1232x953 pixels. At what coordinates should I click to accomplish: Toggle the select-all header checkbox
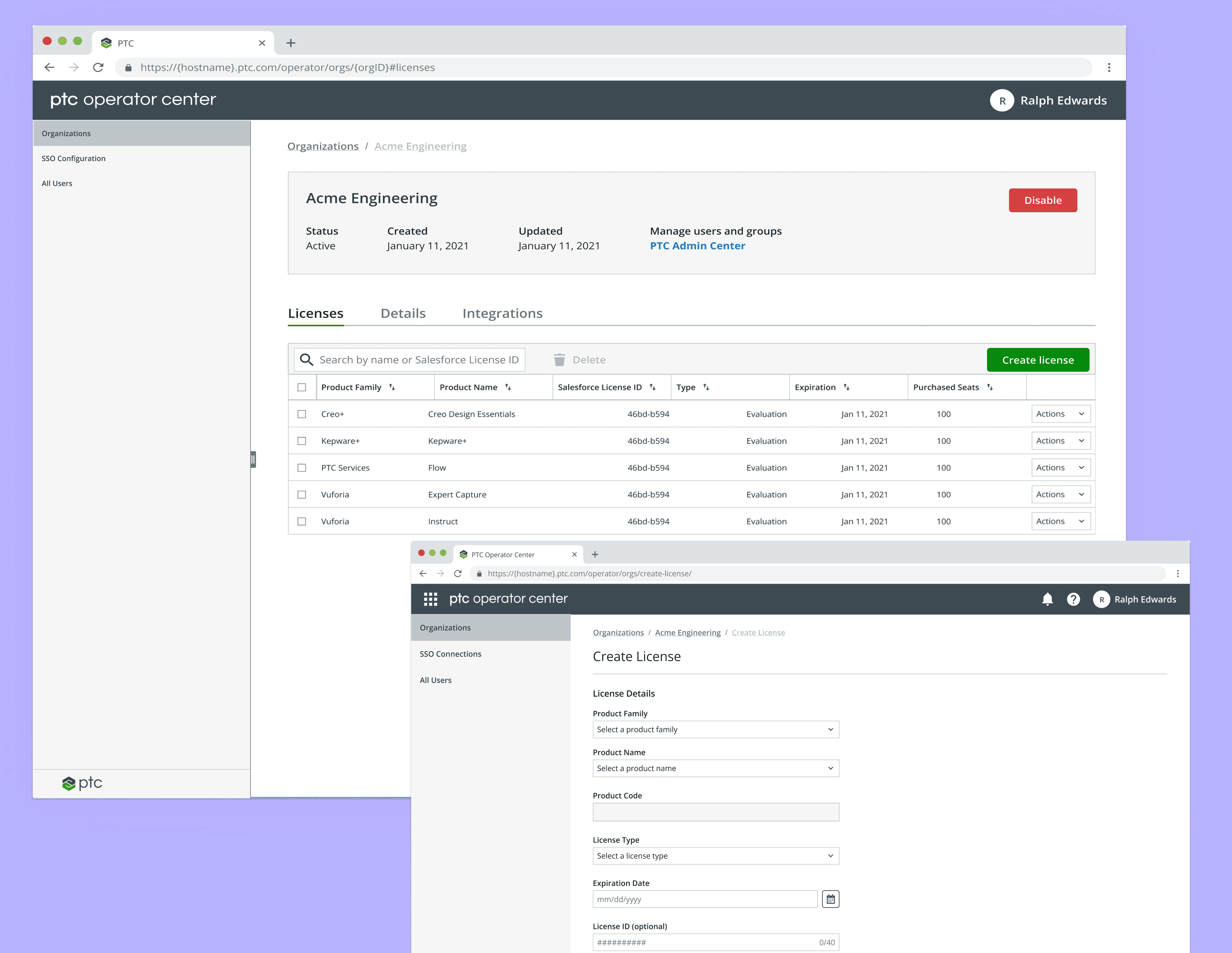pyautogui.click(x=302, y=387)
